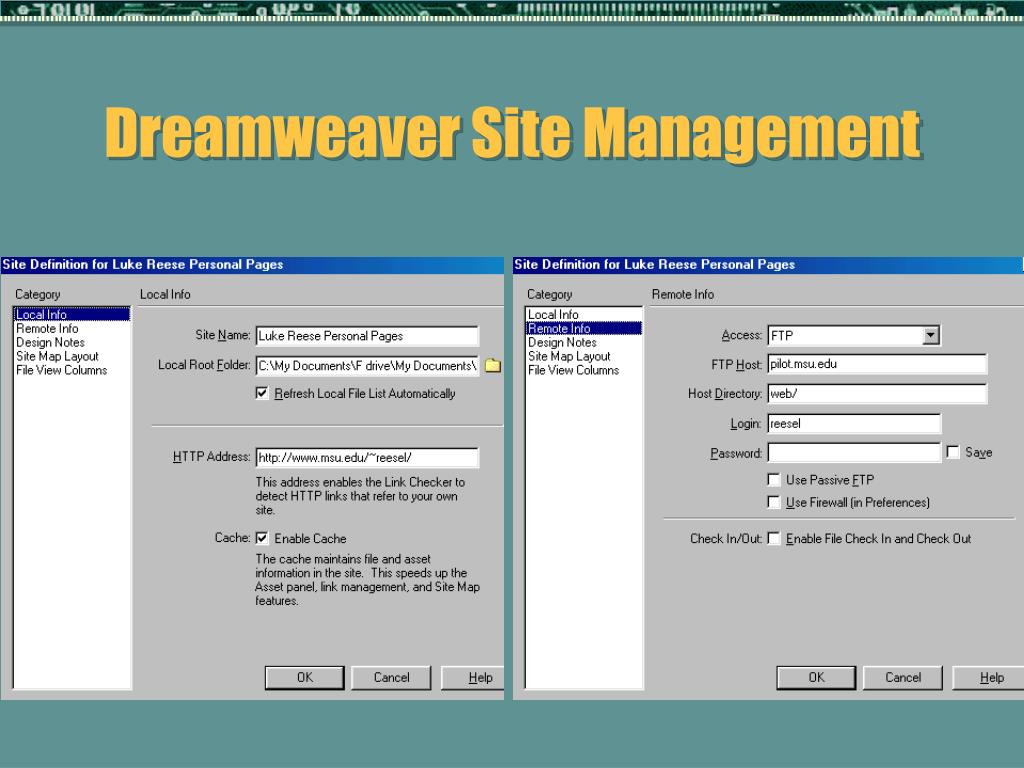Toggle Refresh Local File List Automatically checkbox

point(262,393)
